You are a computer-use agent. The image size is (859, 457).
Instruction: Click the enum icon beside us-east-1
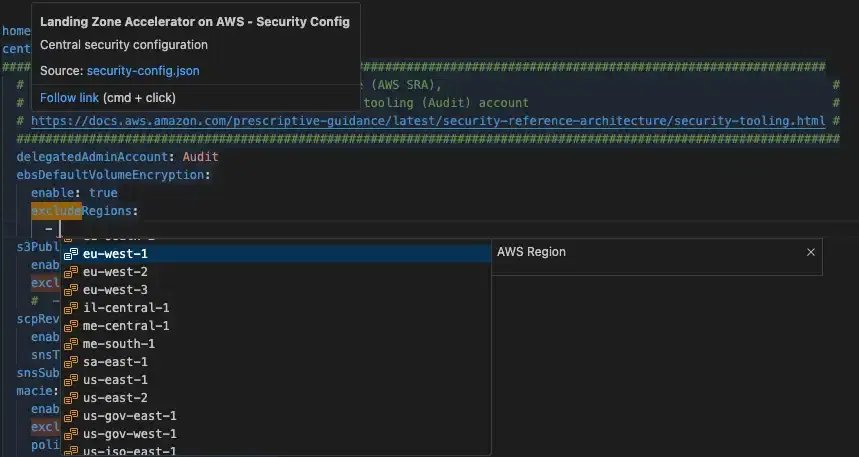click(x=71, y=380)
